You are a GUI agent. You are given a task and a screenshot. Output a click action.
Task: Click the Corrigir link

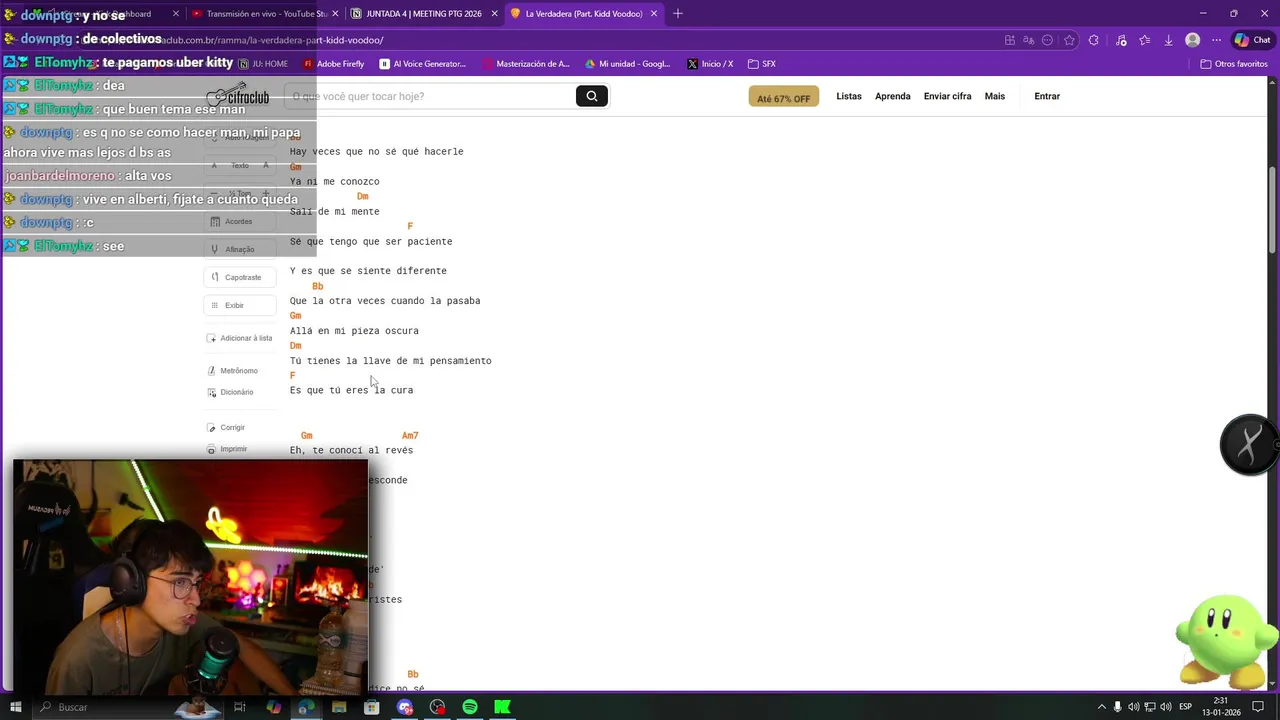226,427
